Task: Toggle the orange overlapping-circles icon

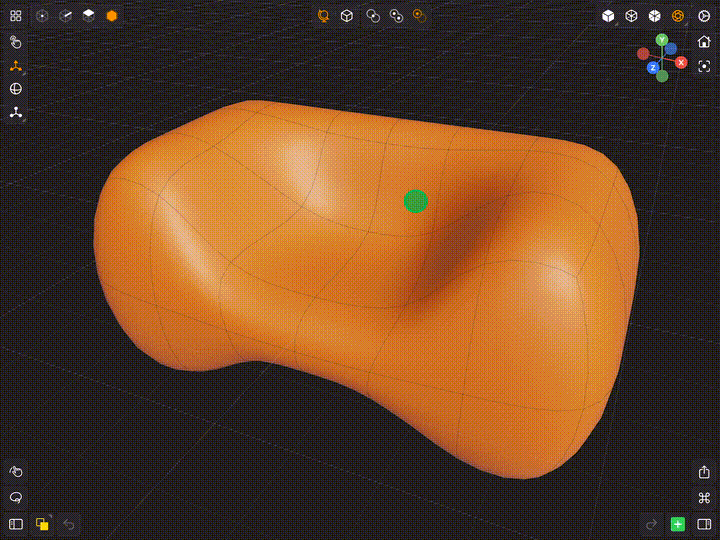Action: pos(419,16)
